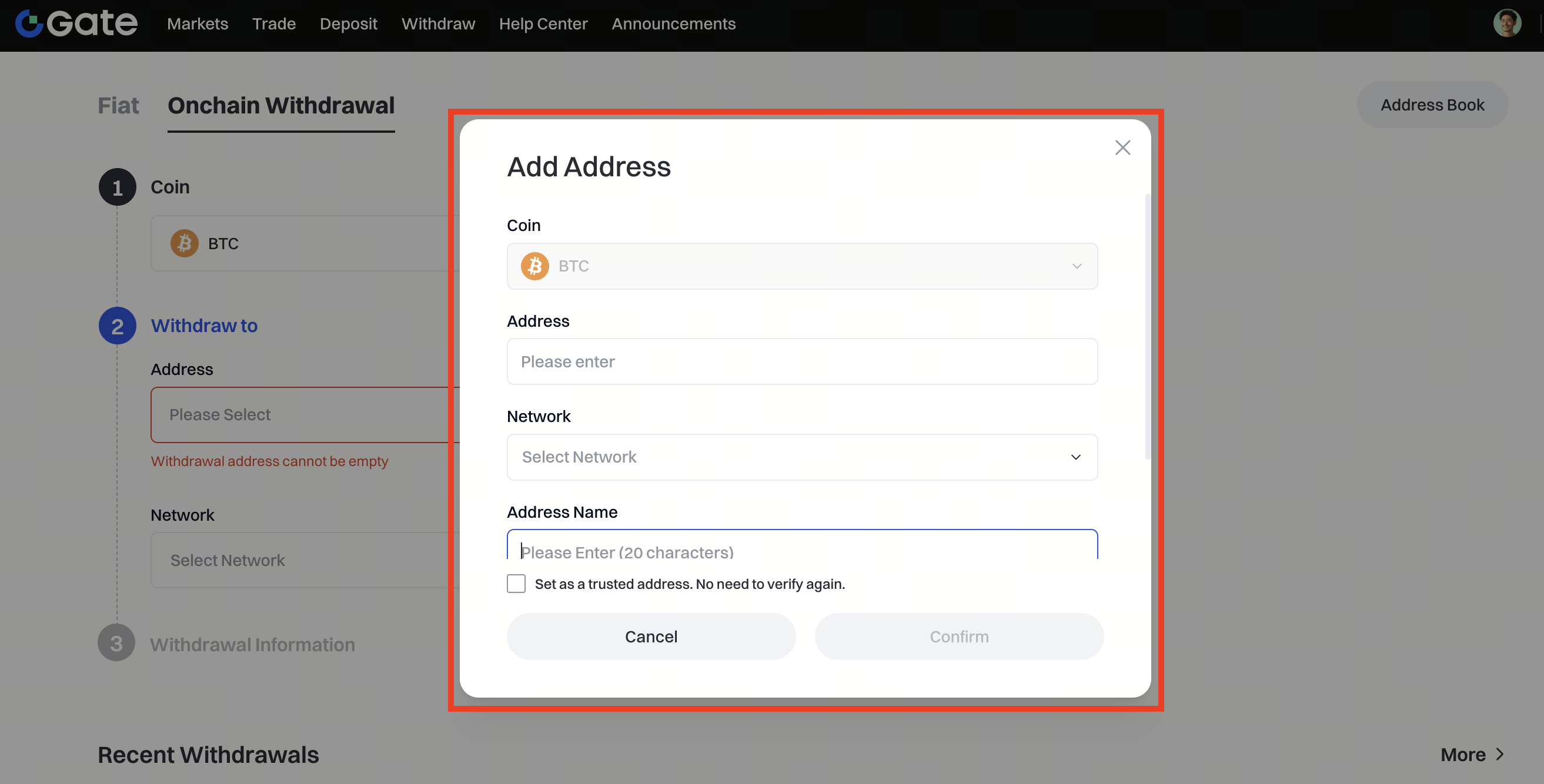Click the Bitcoin icon in the dialog's Coin field
The height and width of the screenshot is (784, 1544).
534,266
